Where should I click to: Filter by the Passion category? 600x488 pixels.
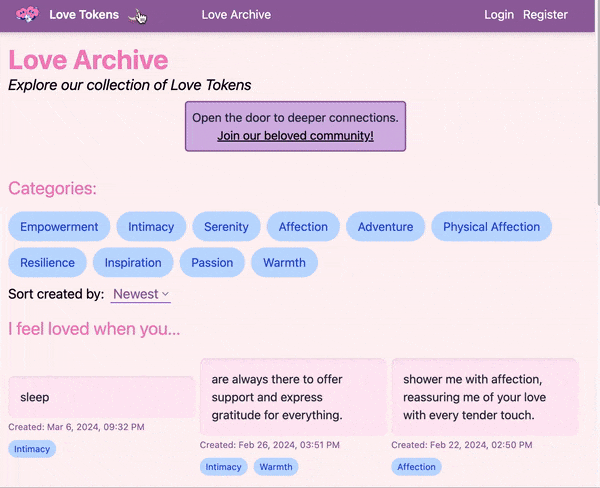point(212,263)
